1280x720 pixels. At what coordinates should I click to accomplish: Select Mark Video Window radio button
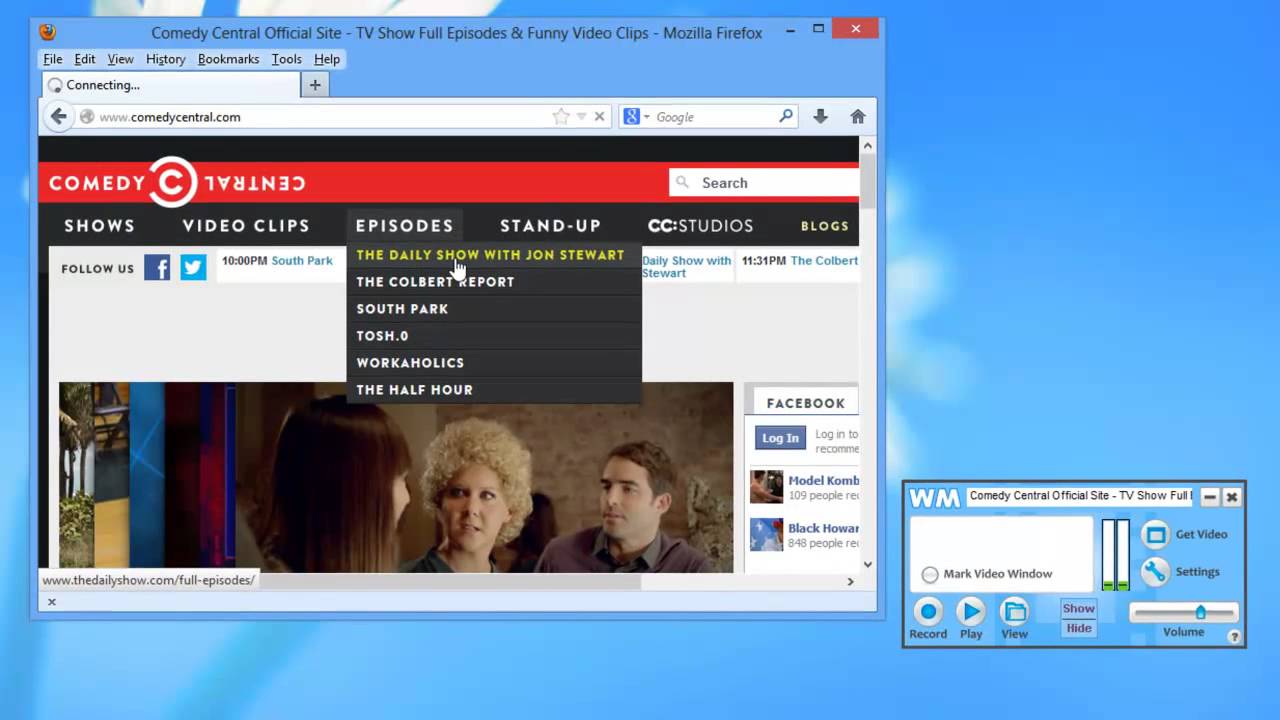[x=930, y=574]
